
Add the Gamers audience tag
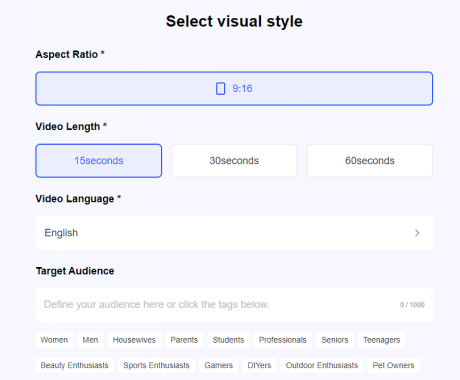tap(219, 365)
